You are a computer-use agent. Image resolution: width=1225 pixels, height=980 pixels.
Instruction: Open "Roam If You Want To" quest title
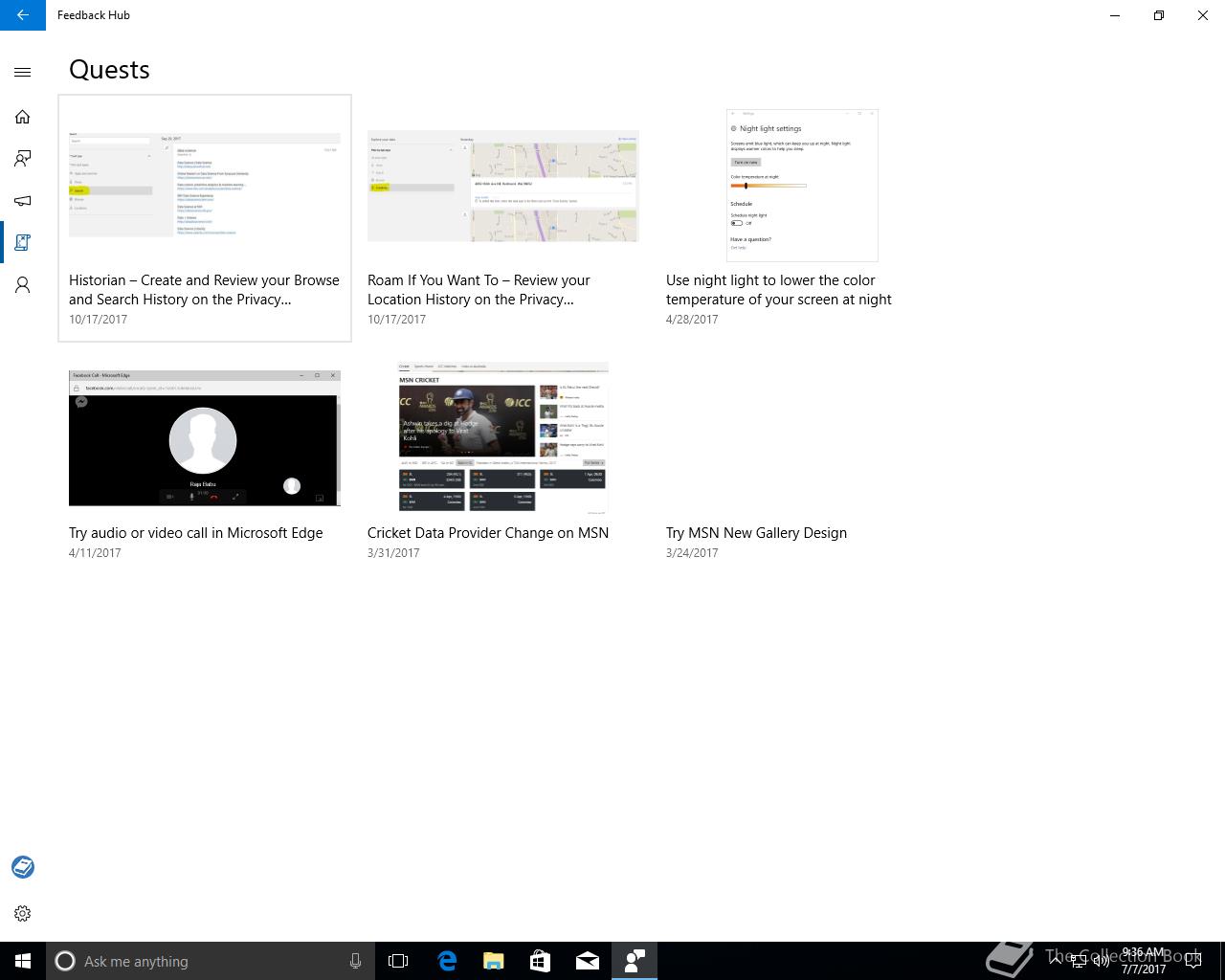(x=479, y=290)
